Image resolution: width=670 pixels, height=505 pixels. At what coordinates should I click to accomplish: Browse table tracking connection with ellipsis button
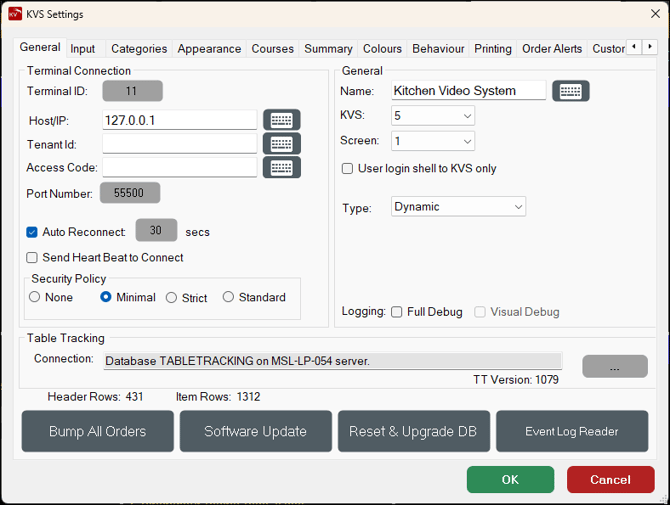coord(615,366)
